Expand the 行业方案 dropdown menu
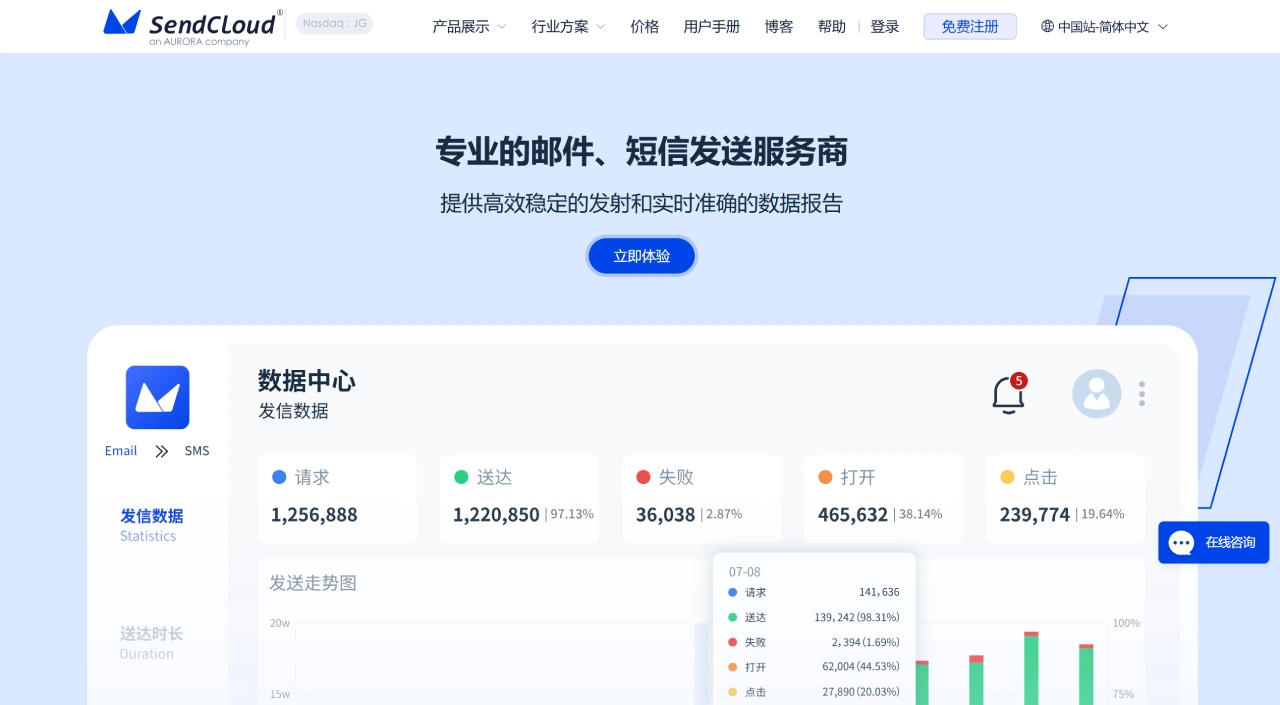1280x705 pixels. (568, 27)
